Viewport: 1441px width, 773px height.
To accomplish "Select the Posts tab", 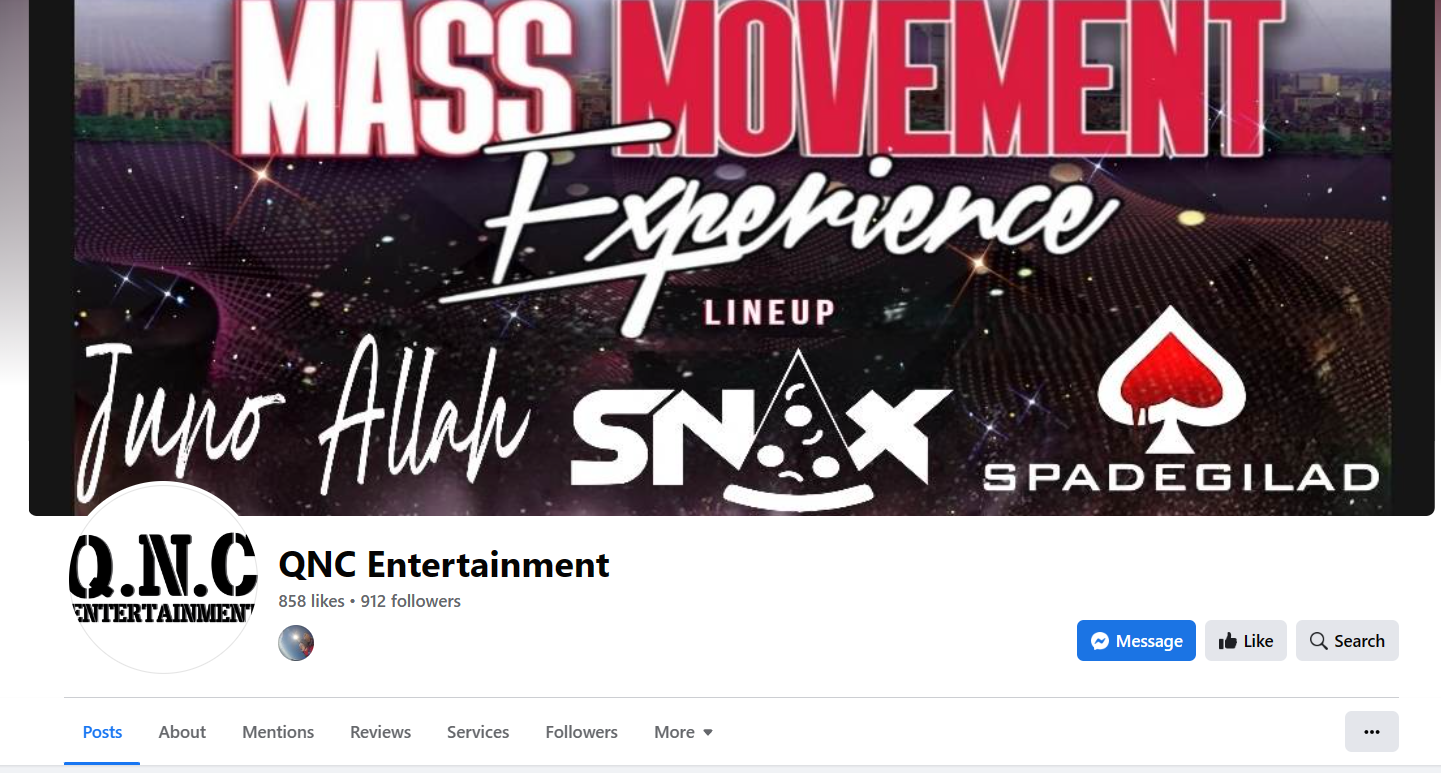I will tap(102, 732).
